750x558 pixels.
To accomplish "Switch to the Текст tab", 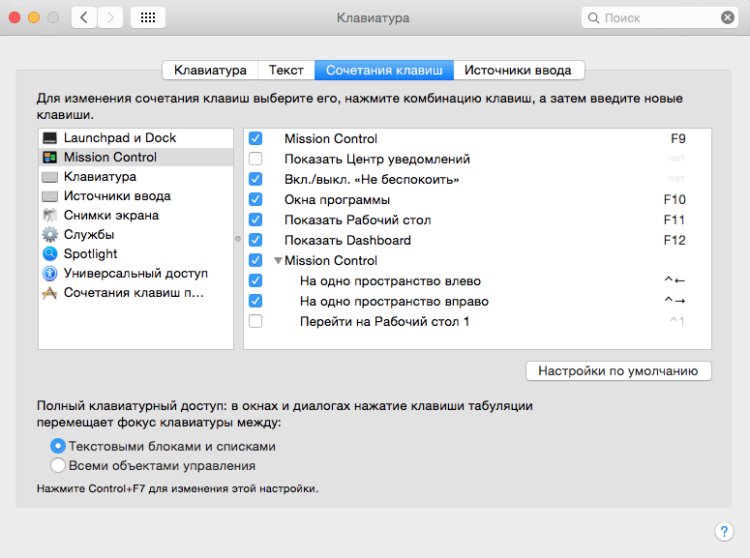I will [x=286, y=70].
